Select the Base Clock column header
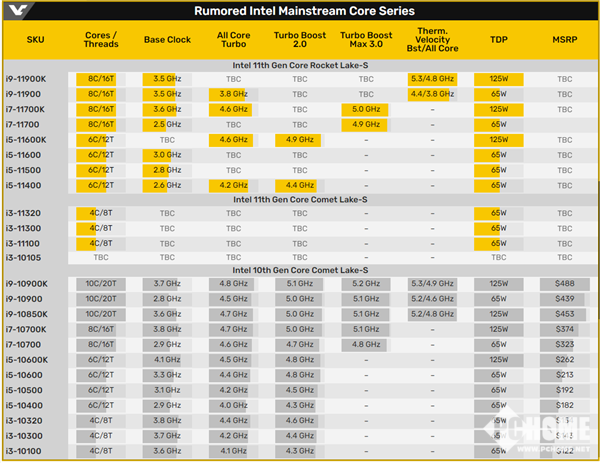Screen dimensions: 600x463 pos(166,42)
